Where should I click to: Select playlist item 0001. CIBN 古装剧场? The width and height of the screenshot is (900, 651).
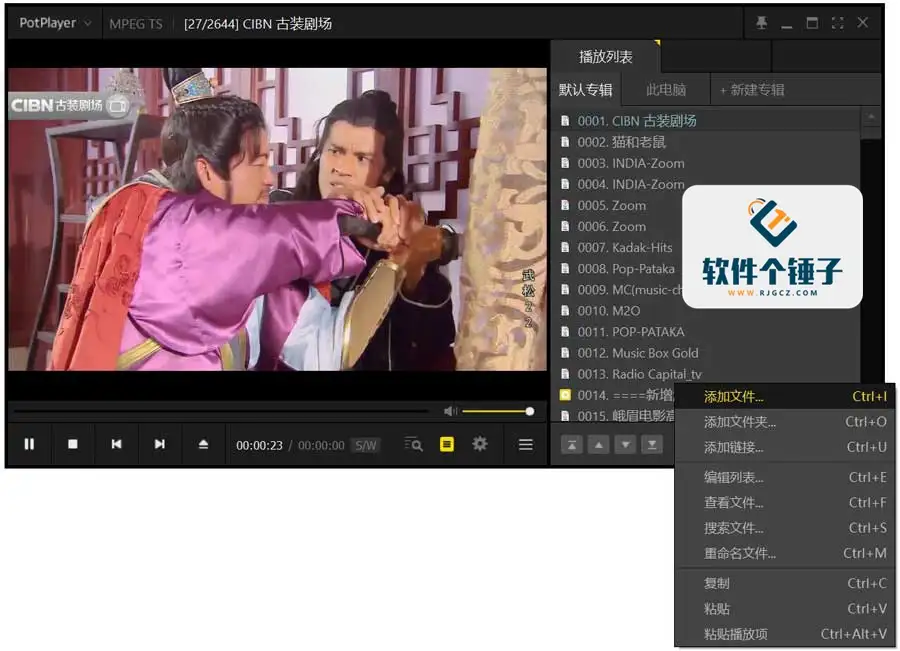pos(706,121)
